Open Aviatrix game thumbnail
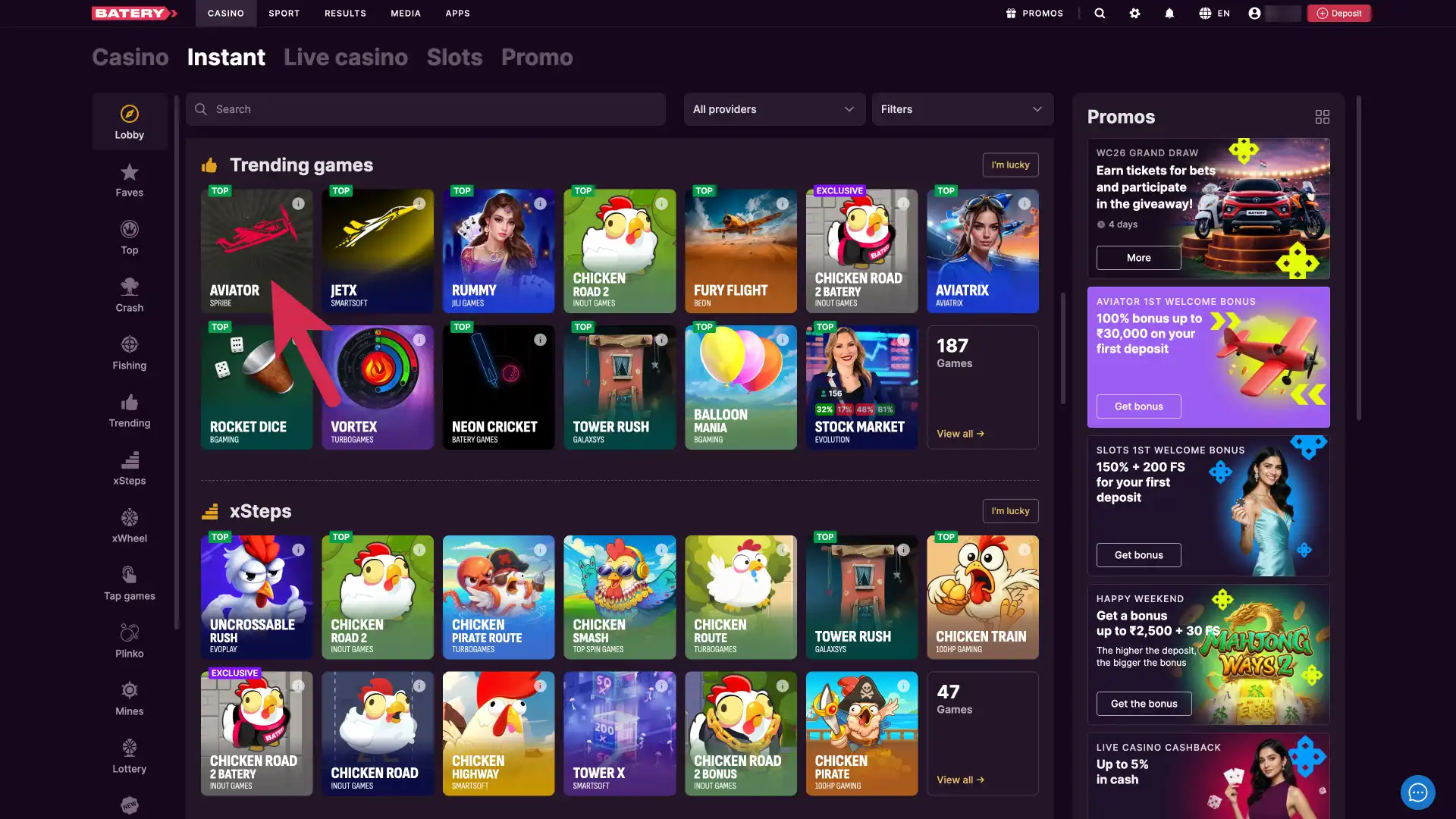 pos(983,251)
